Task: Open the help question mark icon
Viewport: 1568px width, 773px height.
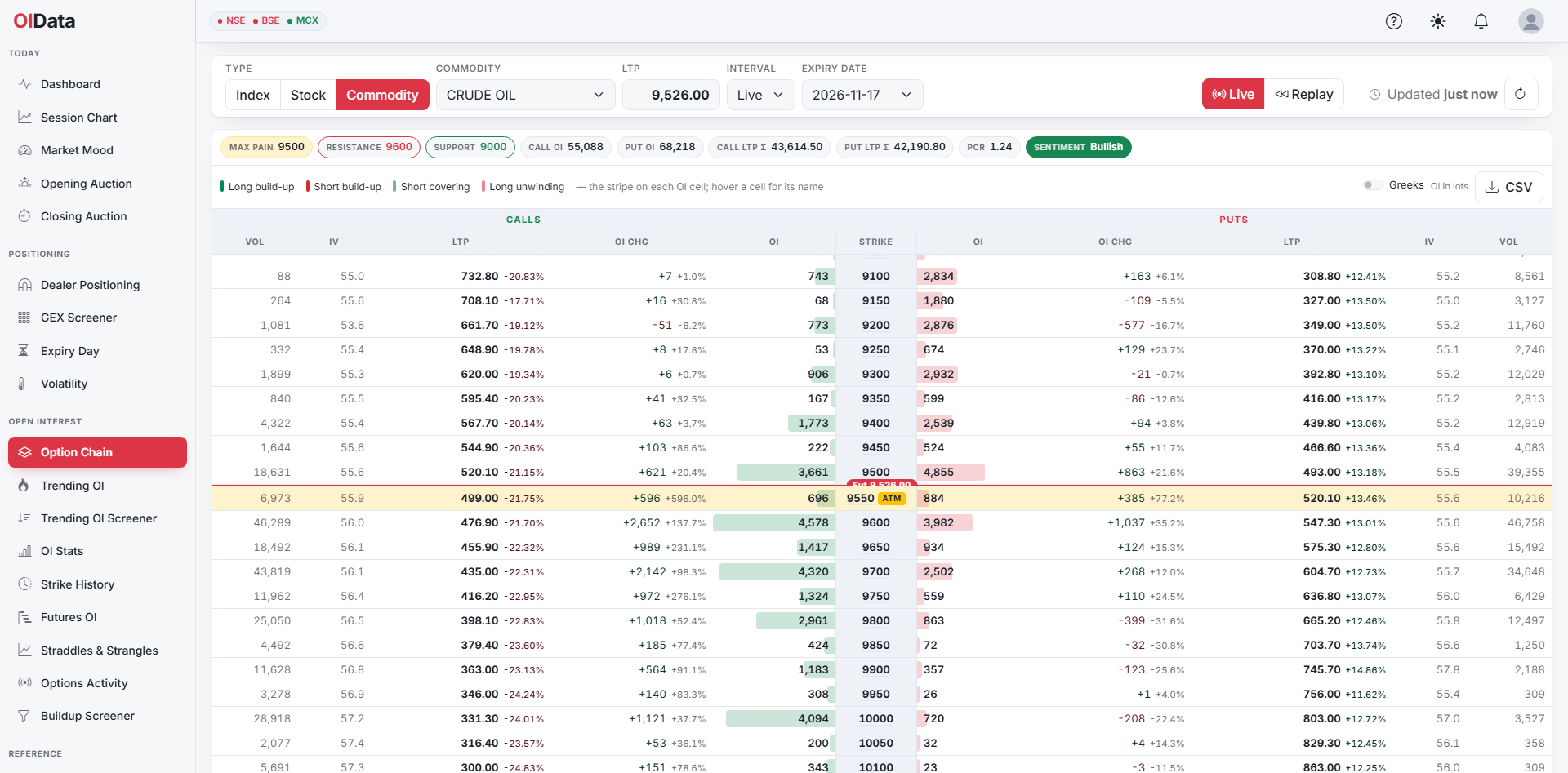Action: coord(1394,21)
